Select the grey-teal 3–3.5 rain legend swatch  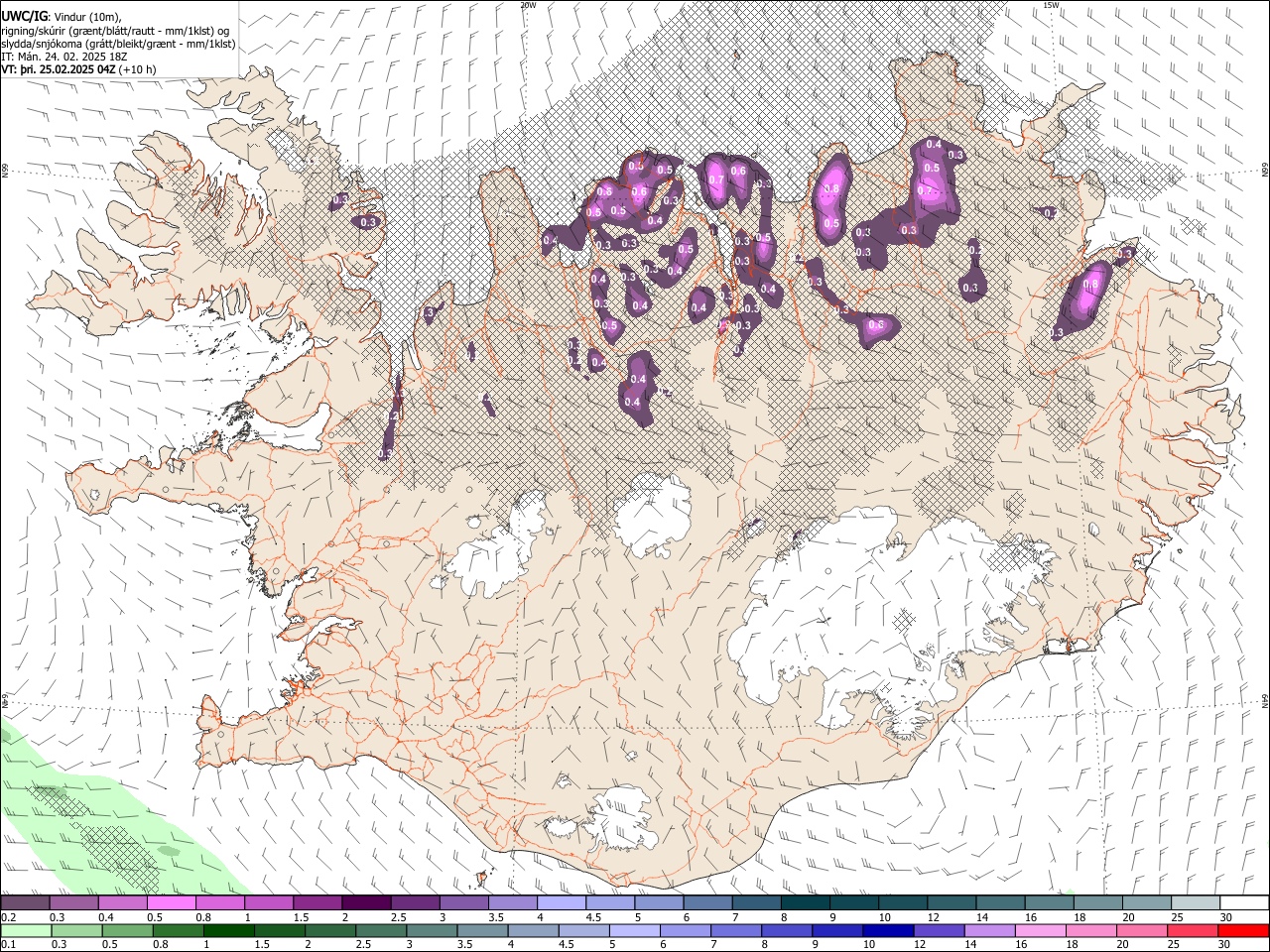point(432,930)
